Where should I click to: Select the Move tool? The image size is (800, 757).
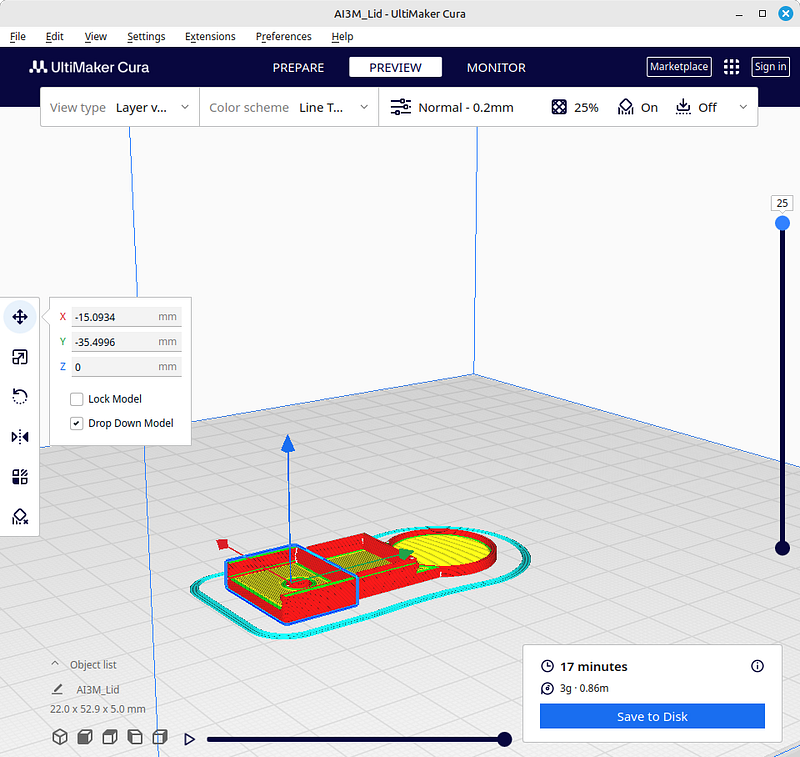point(20,317)
